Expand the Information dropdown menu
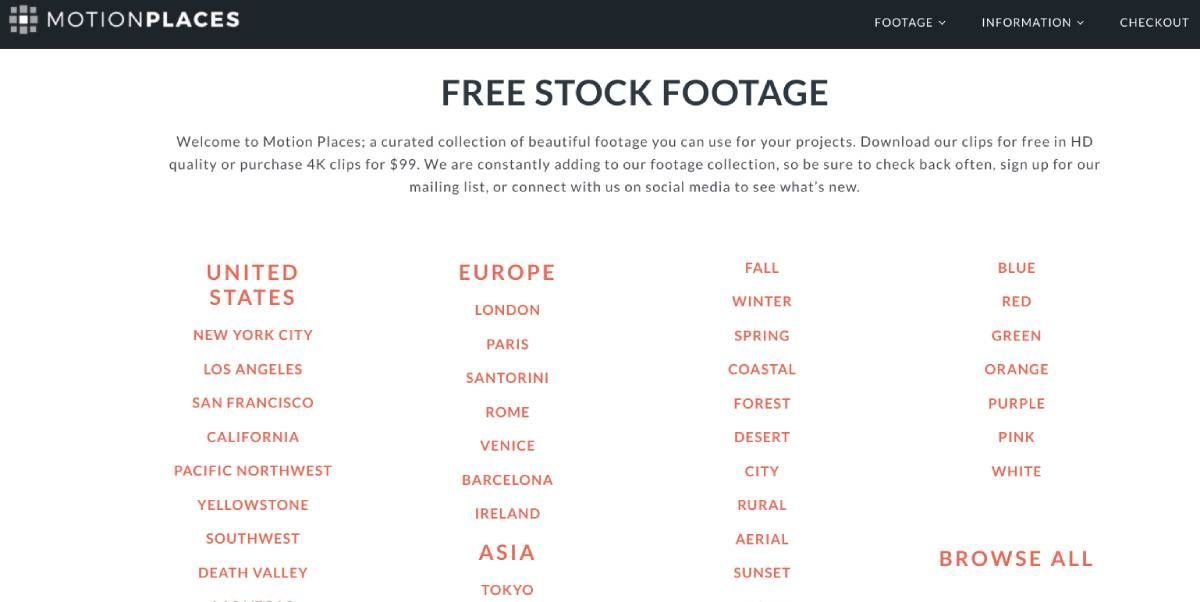Viewport: 1200px width, 602px height. 1032,22
